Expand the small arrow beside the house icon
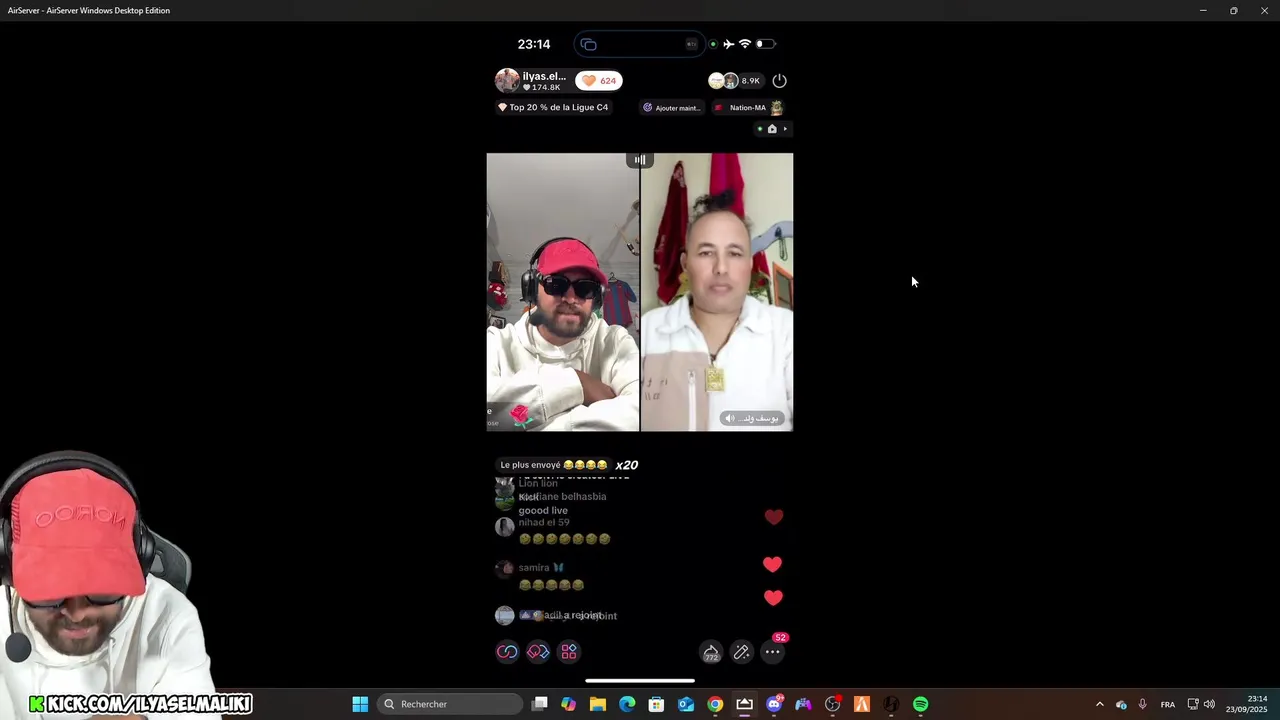Image resolution: width=1280 pixels, height=720 pixels. [x=785, y=129]
